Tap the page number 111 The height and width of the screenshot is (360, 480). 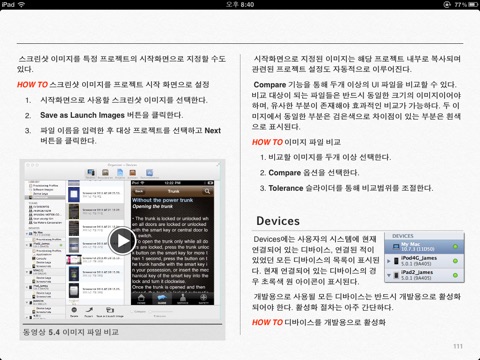(x=458, y=346)
